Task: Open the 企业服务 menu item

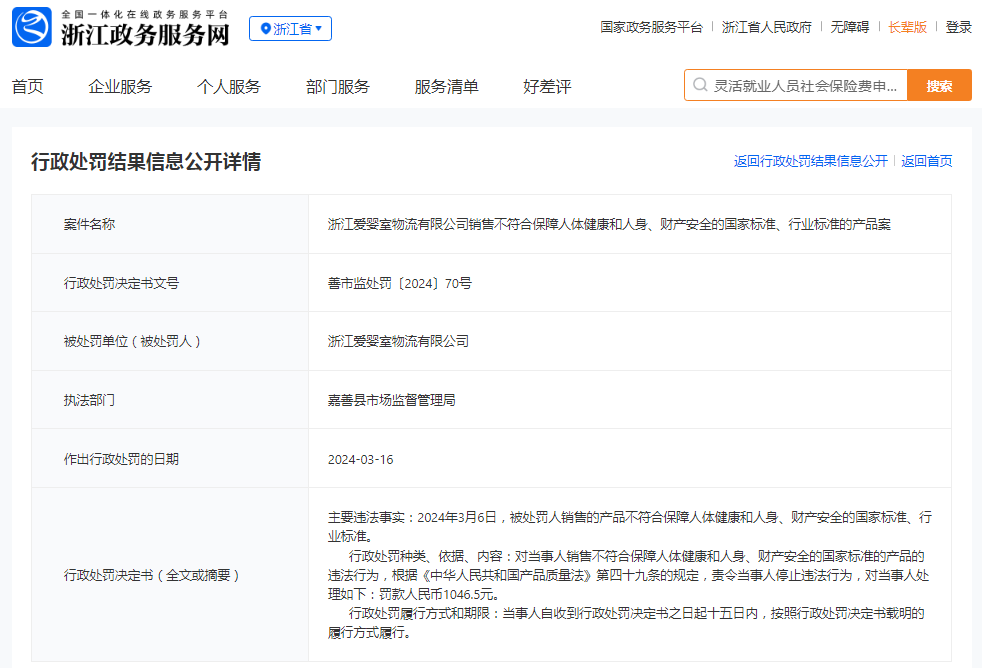Action: tap(120, 86)
